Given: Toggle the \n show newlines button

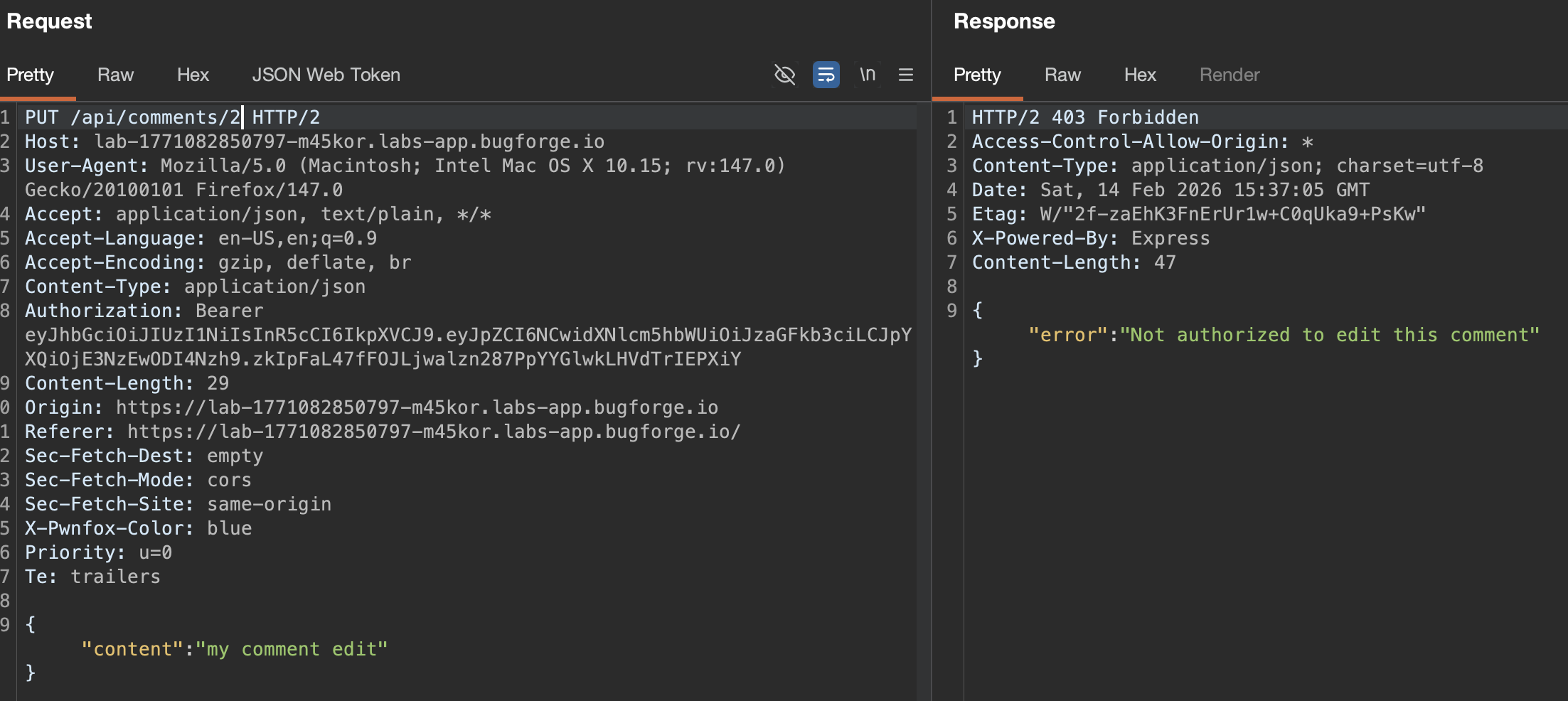Looking at the screenshot, I should (x=867, y=75).
